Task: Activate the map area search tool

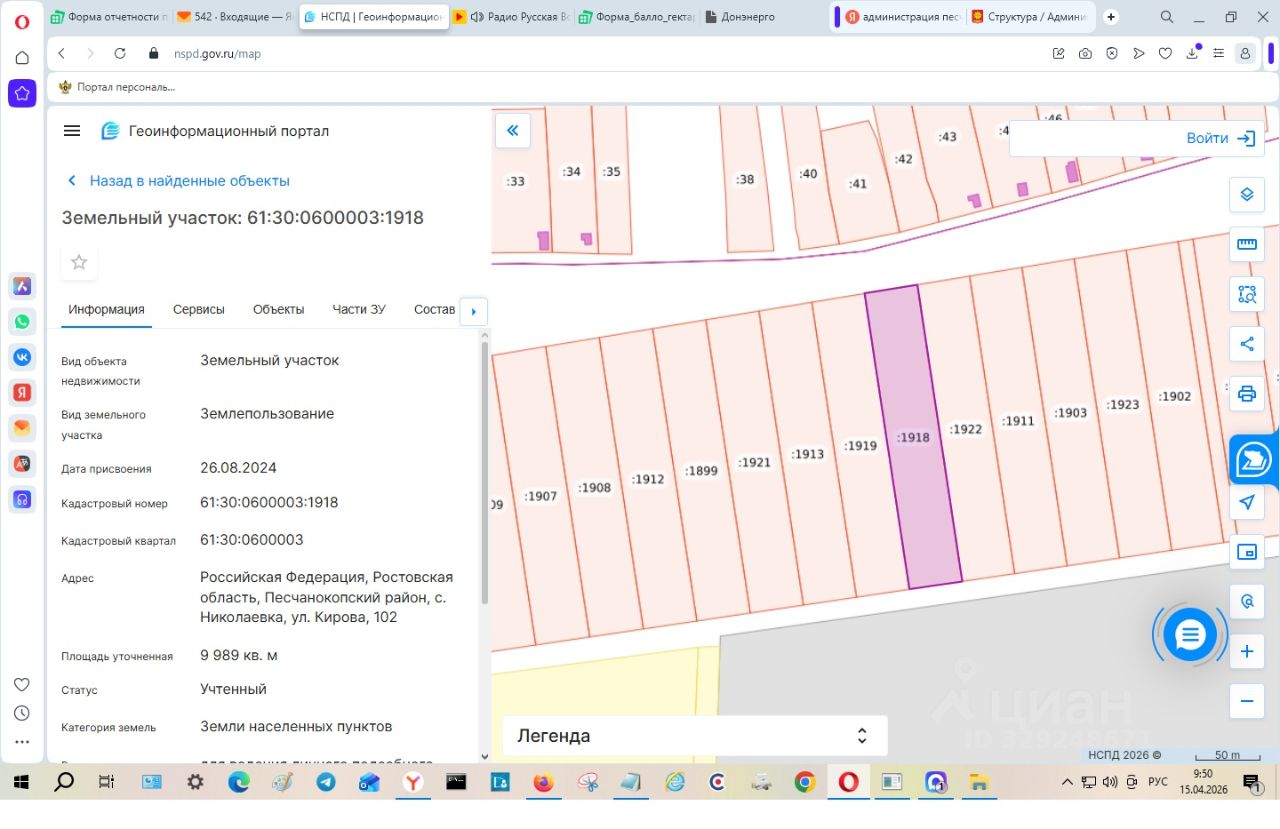Action: coord(1247,294)
